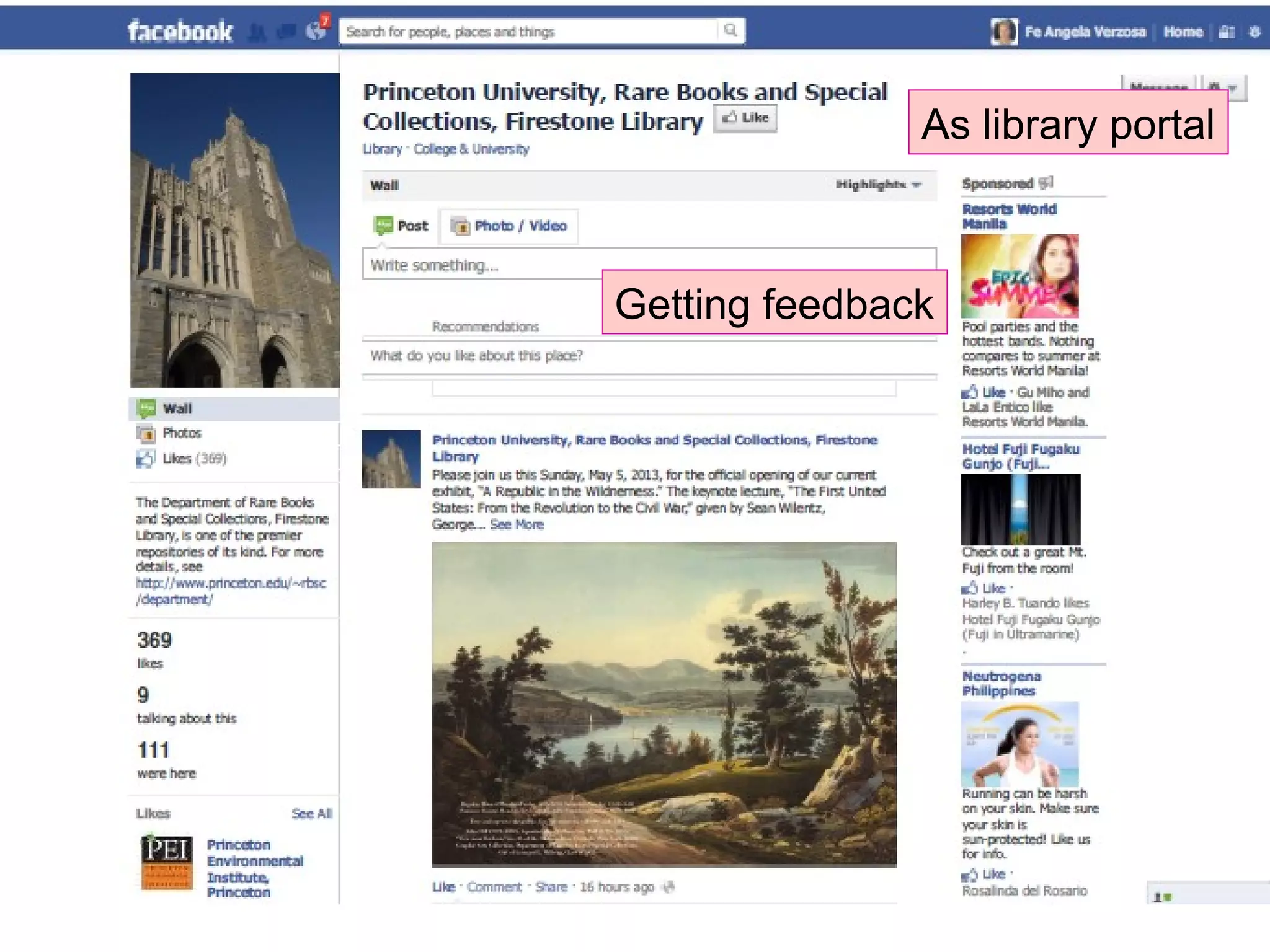This screenshot has height=952, width=1270.
Task: Click the Library category link
Action: pyautogui.click(x=382, y=149)
